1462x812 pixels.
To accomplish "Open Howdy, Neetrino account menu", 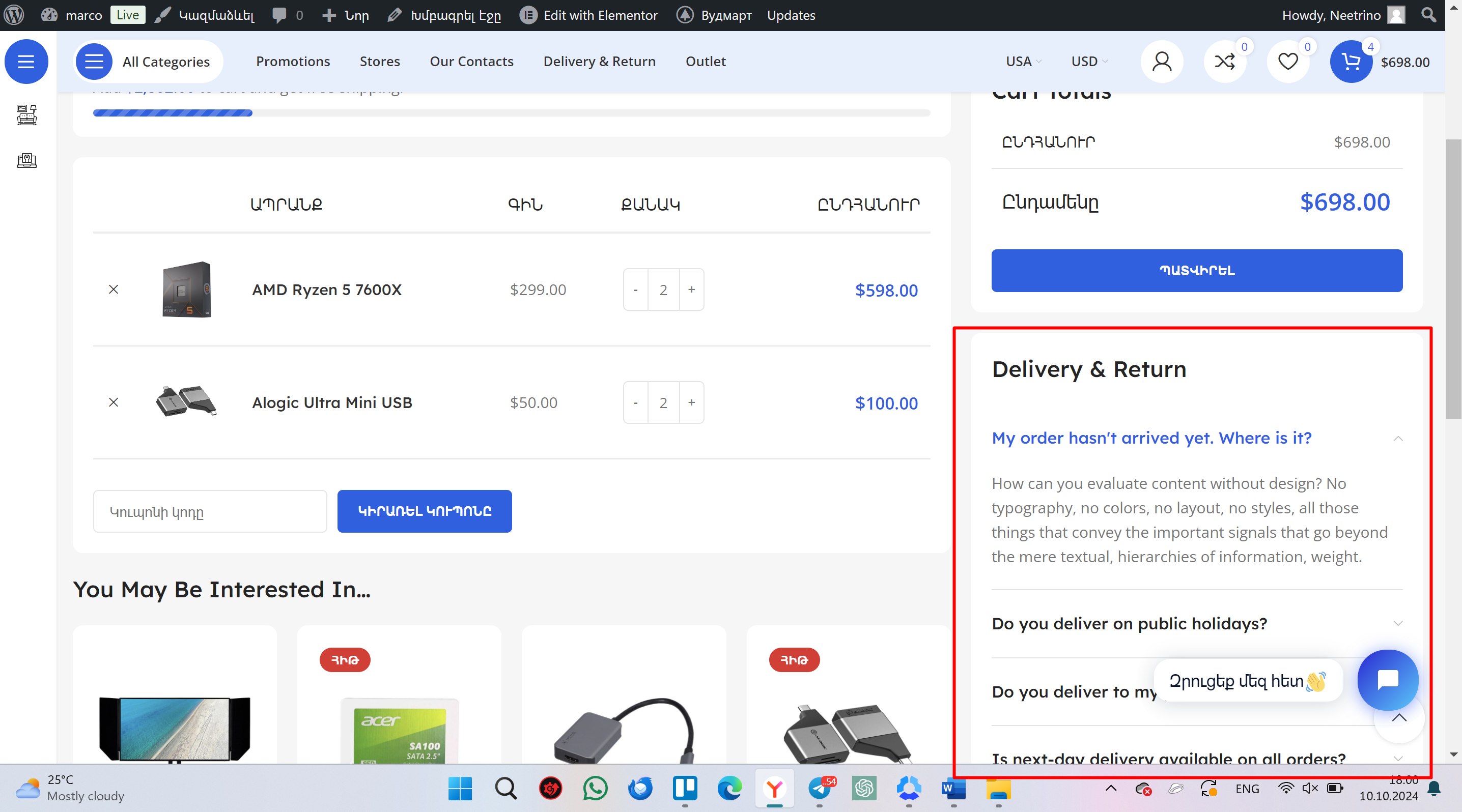I will pos(1343,15).
